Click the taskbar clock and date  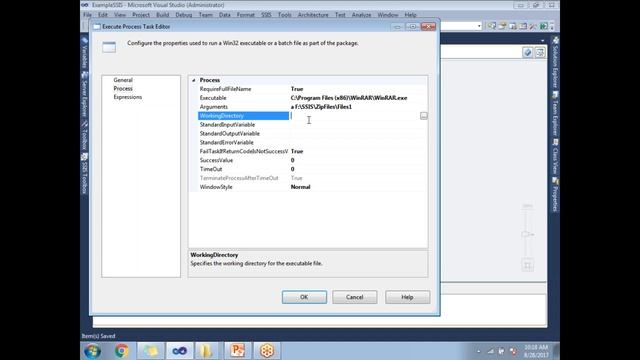coord(536,351)
